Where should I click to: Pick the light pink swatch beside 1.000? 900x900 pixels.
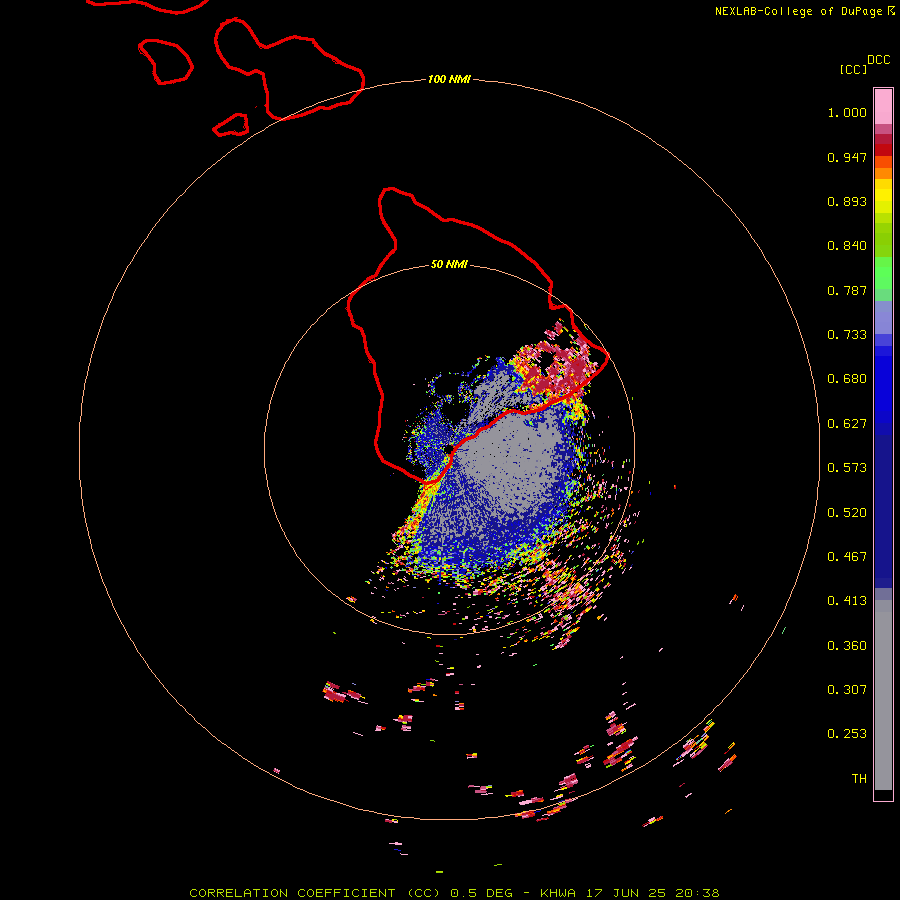(x=883, y=107)
